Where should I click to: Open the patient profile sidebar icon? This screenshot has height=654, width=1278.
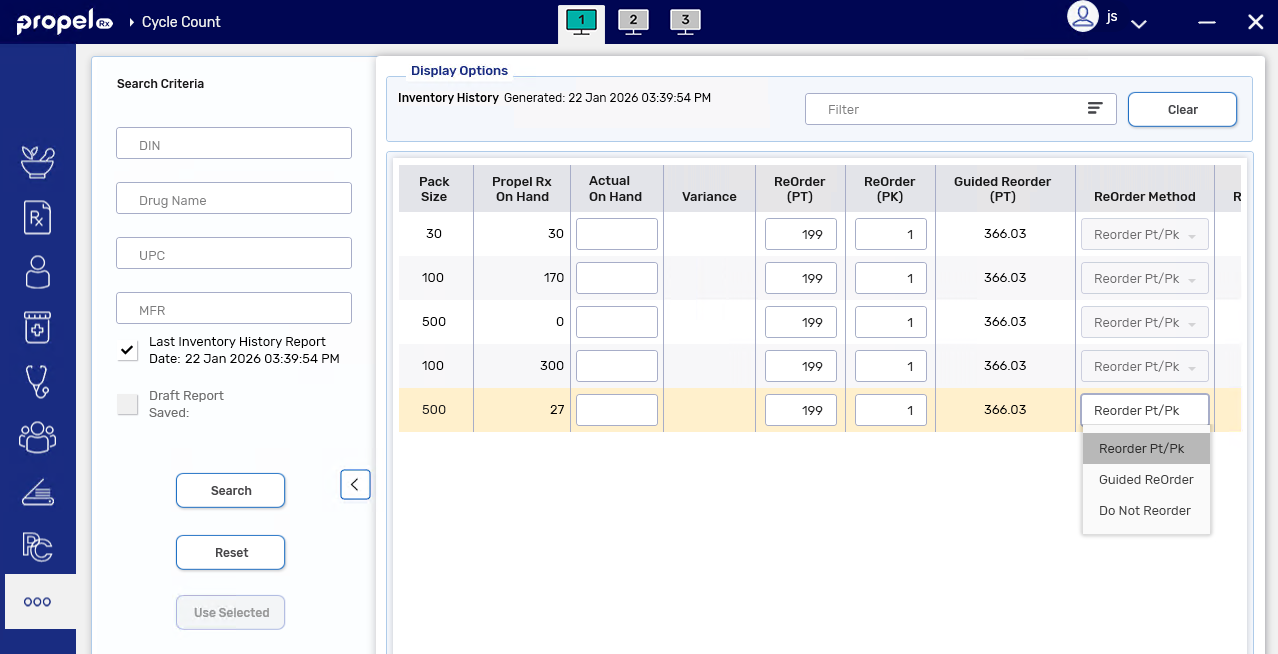pyautogui.click(x=37, y=272)
